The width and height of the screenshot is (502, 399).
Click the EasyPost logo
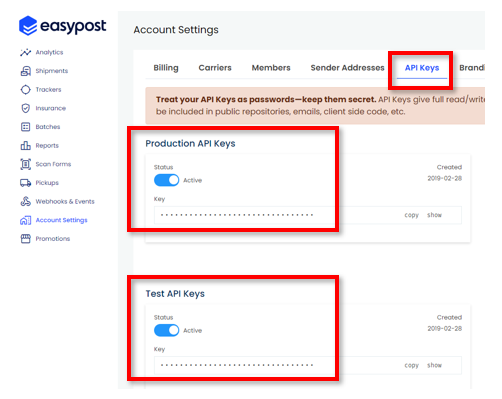click(x=63, y=26)
